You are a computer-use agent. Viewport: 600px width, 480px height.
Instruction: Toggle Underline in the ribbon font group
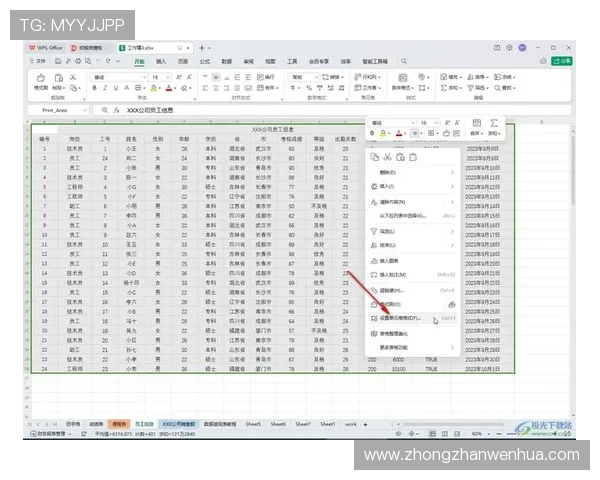pyautogui.click(x=116, y=88)
